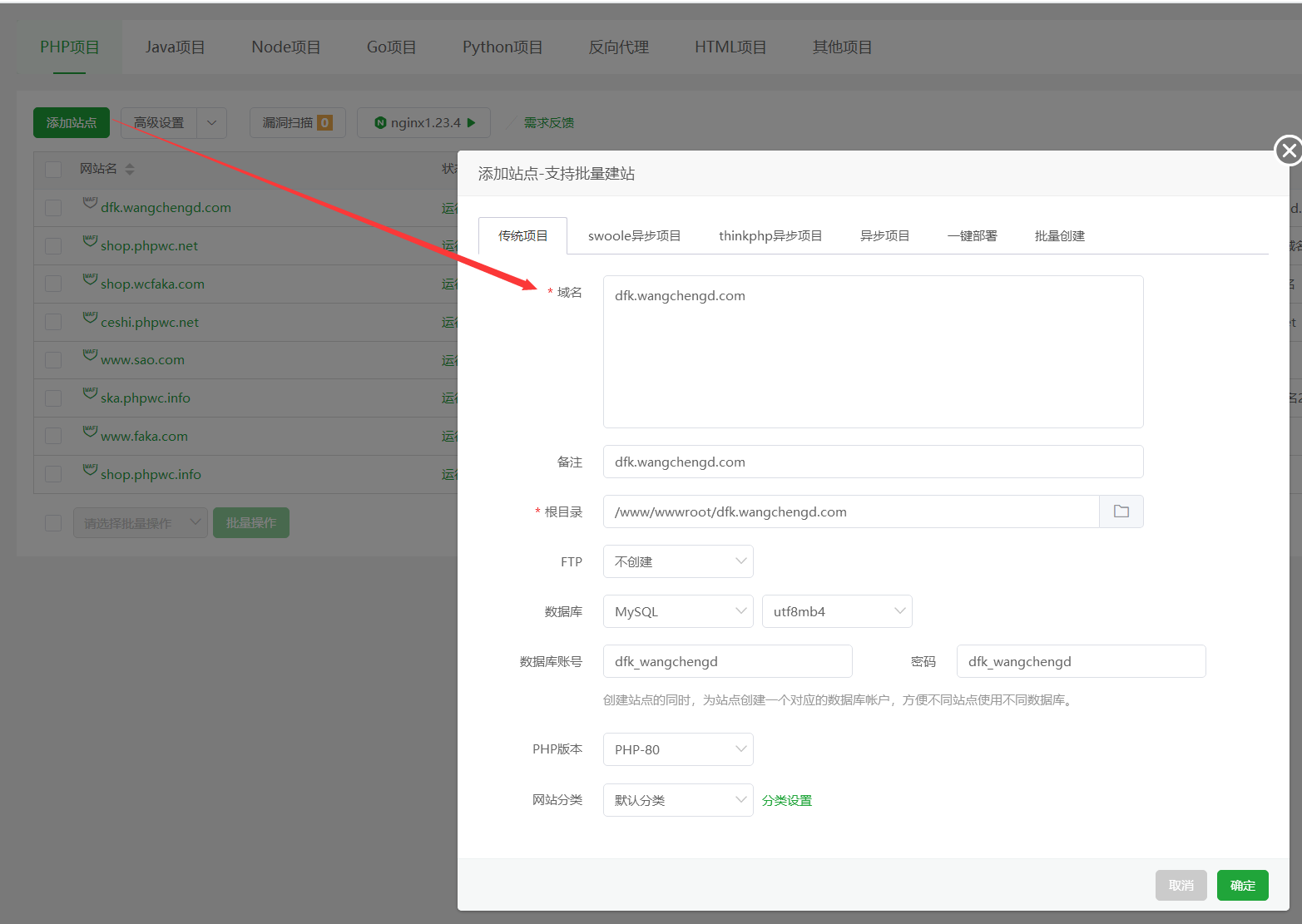Select the 一键部署 dialog tab

coord(972,236)
